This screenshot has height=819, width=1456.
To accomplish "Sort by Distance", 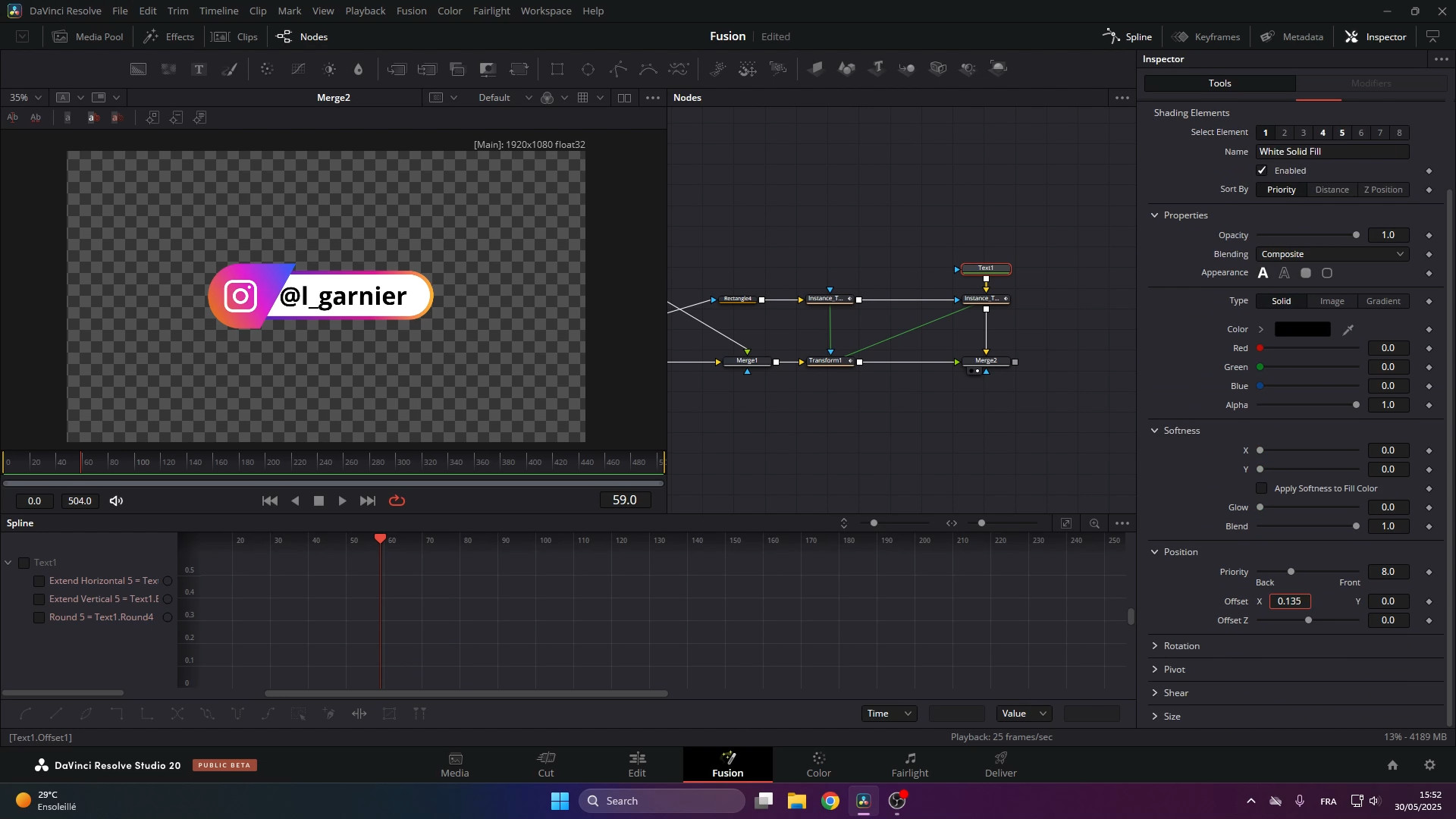I will point(1332,190).
